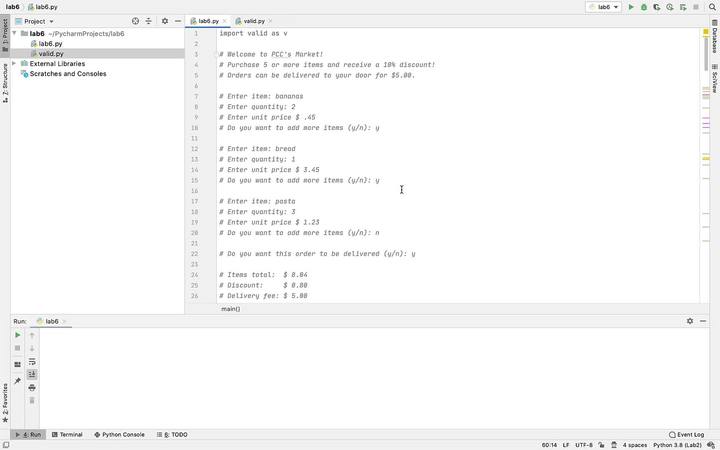The height and width of the screenshot is (450, 720).
Task: Click Python 3.8 interpreter in status bar
Action: tap(677, 445)
